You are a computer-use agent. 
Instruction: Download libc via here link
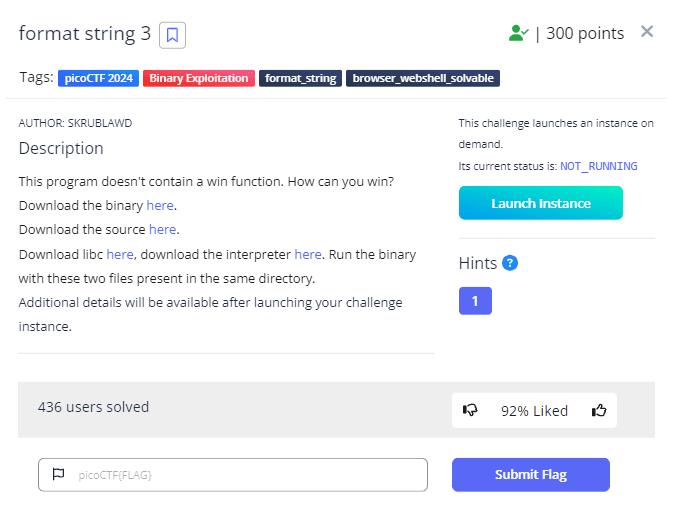120,254
